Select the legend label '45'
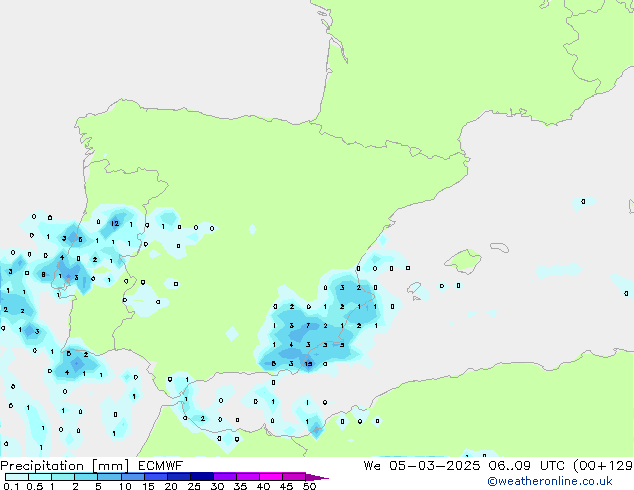This screenshot has height=490, width=634. [x=286, y=486]
